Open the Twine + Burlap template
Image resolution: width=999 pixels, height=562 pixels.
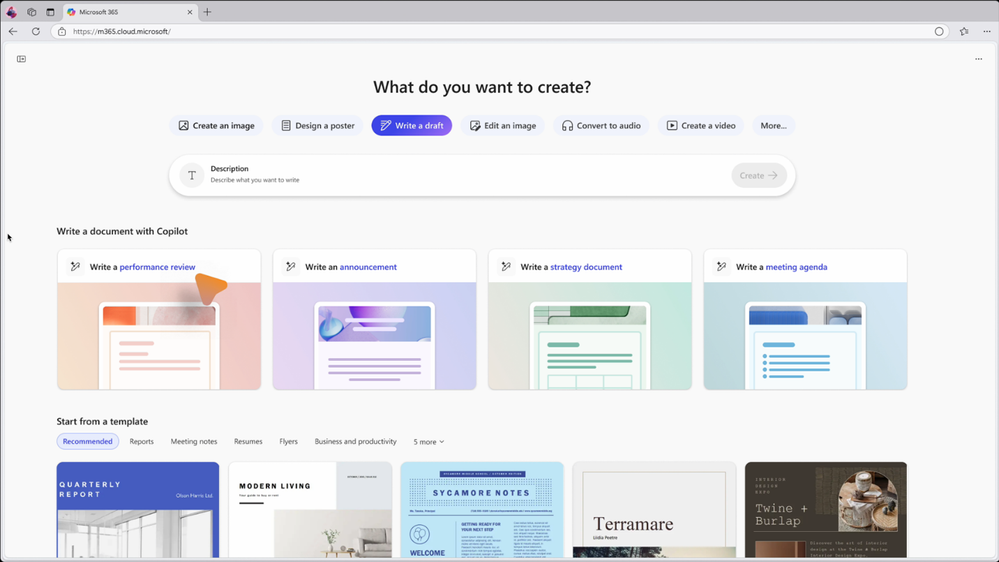pos(826,510)
